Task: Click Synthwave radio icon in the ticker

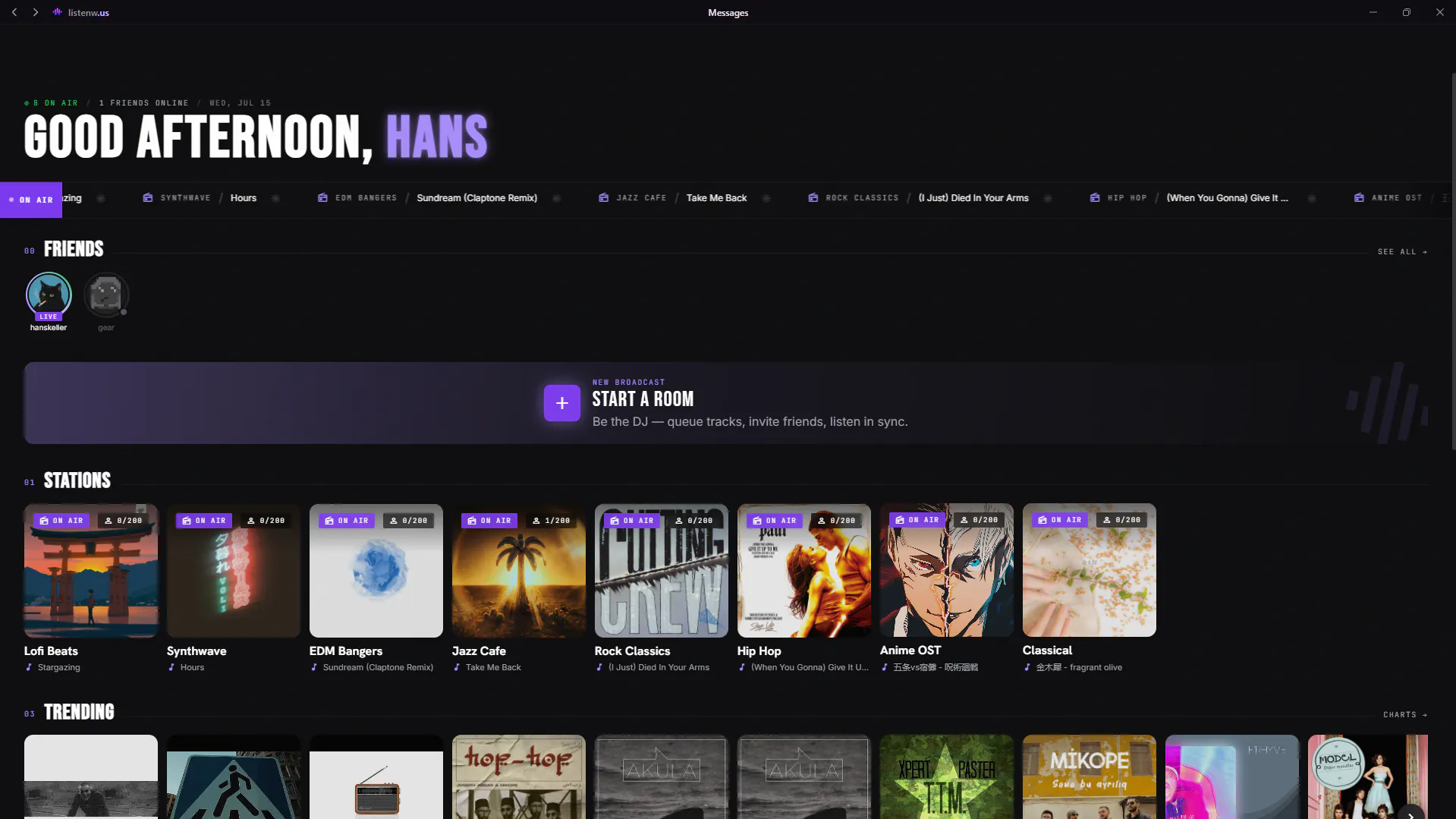Action: point(148,197)
